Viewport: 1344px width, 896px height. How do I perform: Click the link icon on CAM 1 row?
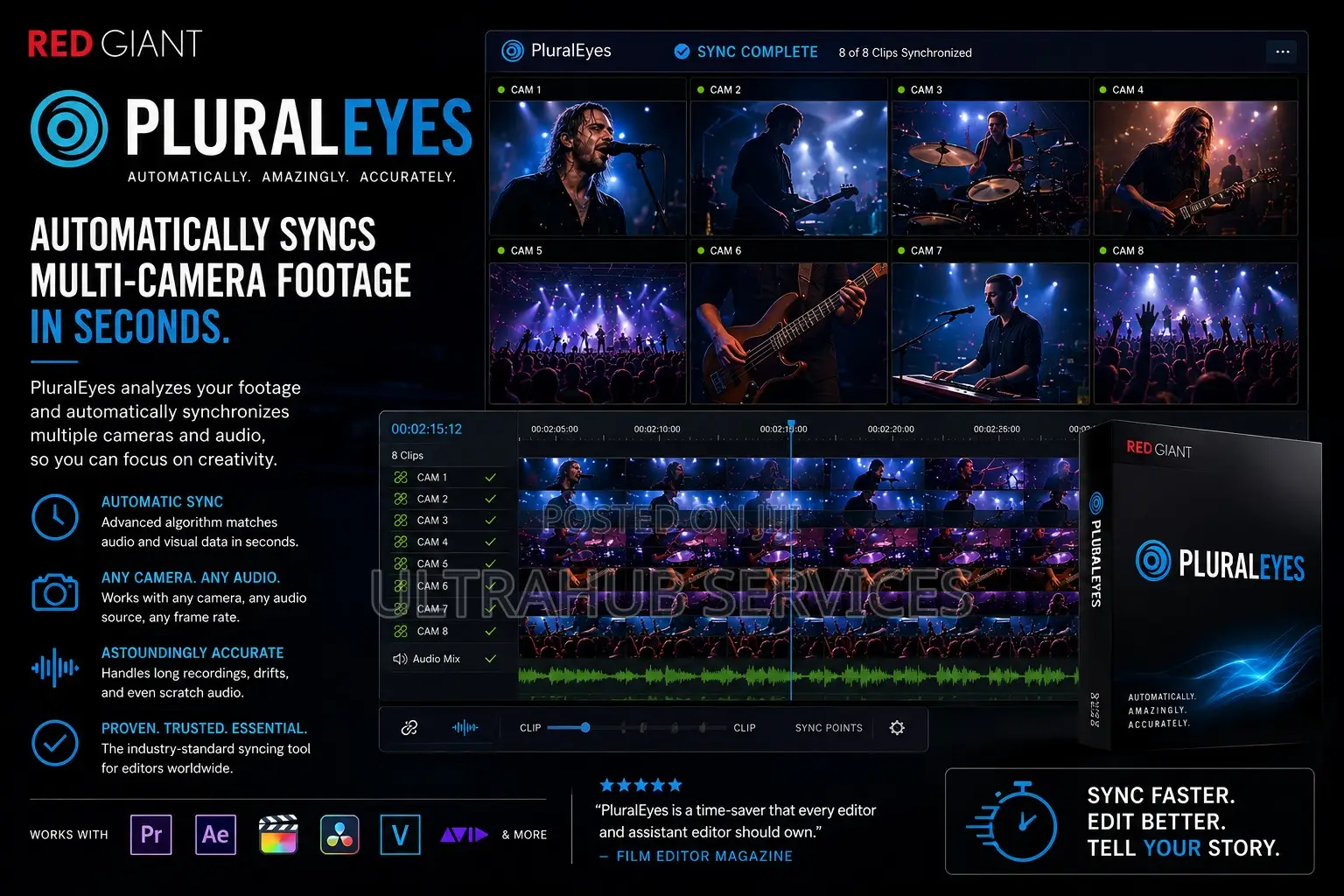(x=401, y=478)
